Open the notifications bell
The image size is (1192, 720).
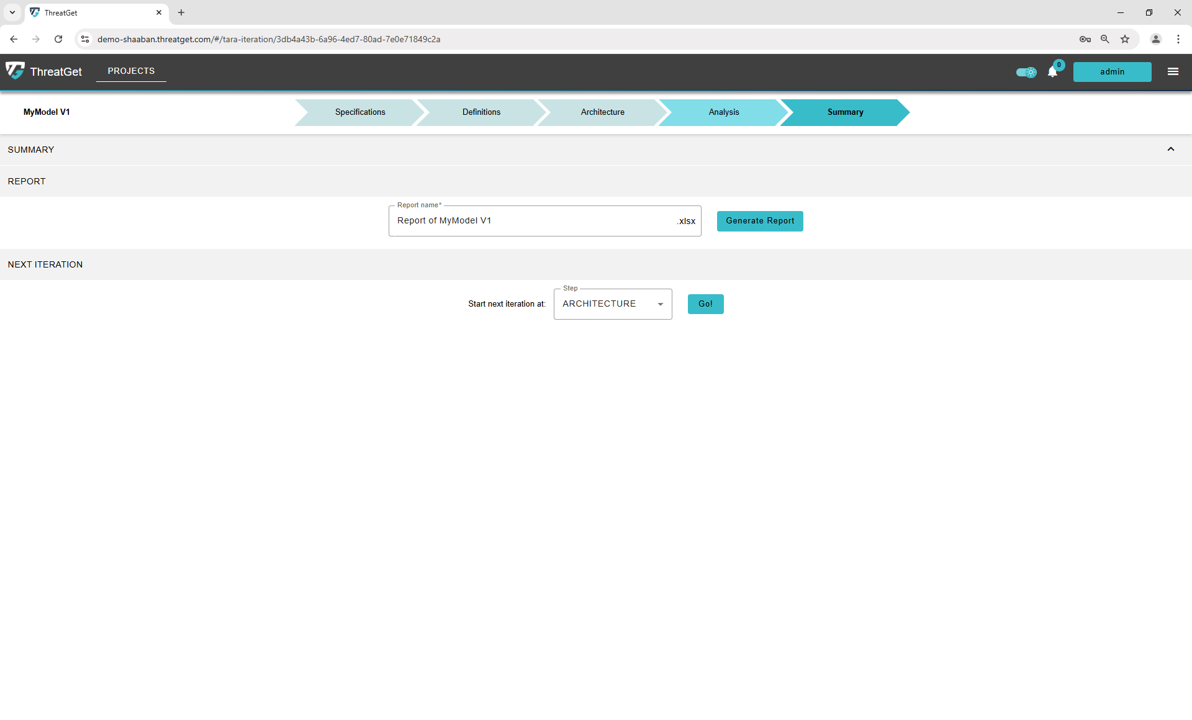click(1052, 72)
